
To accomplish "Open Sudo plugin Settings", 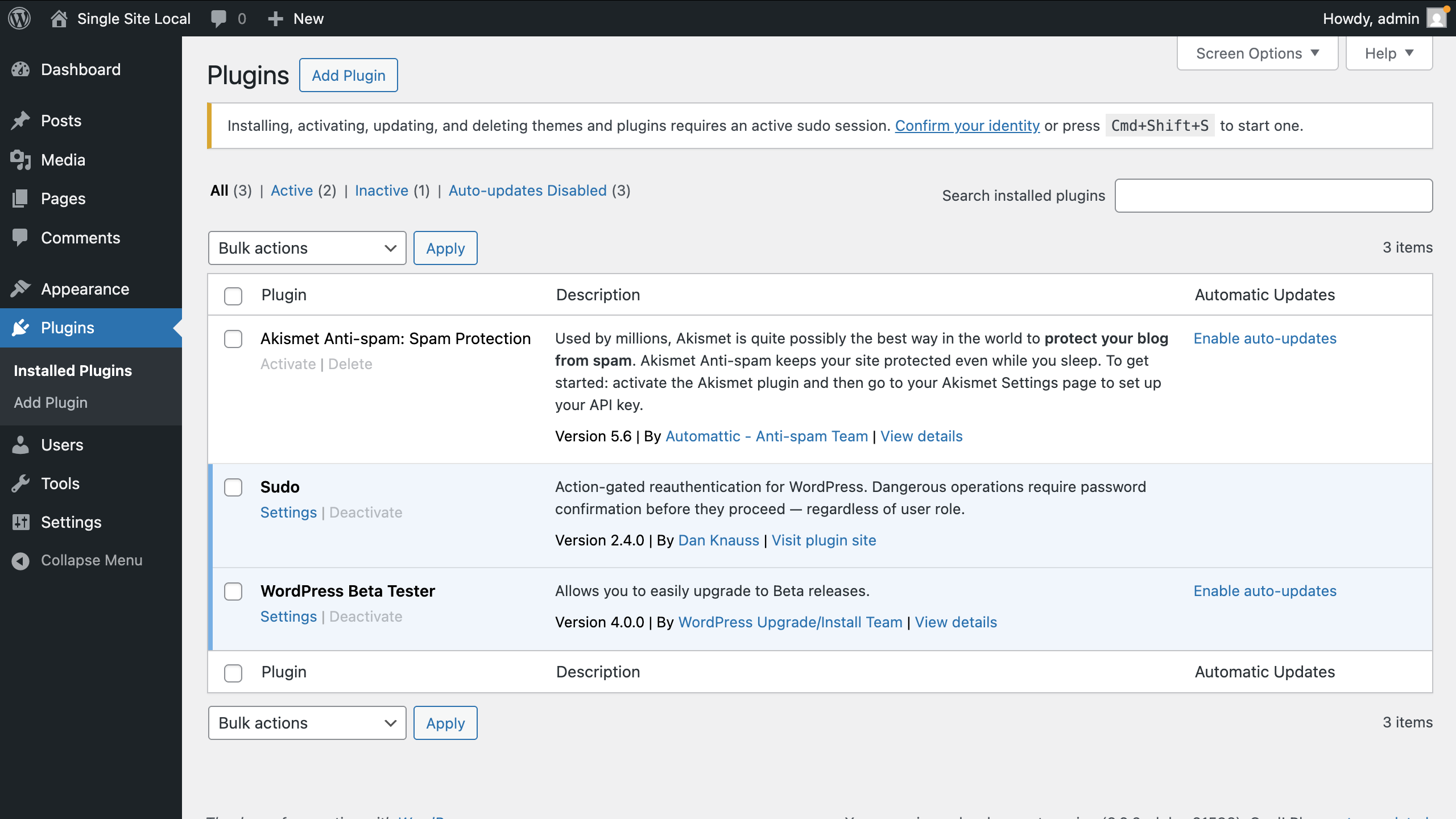I will [x=288, y=512].
